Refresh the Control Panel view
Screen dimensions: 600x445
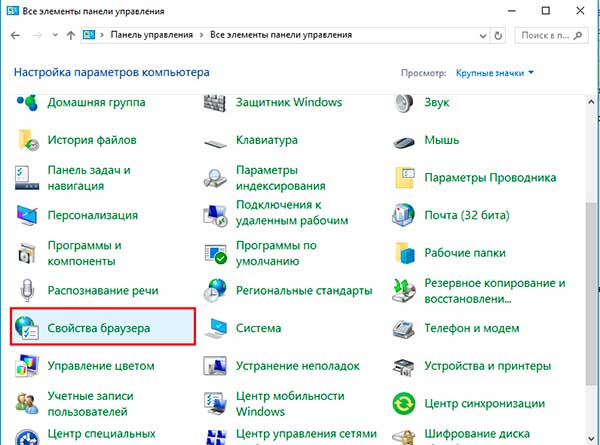tap(498, 36)
